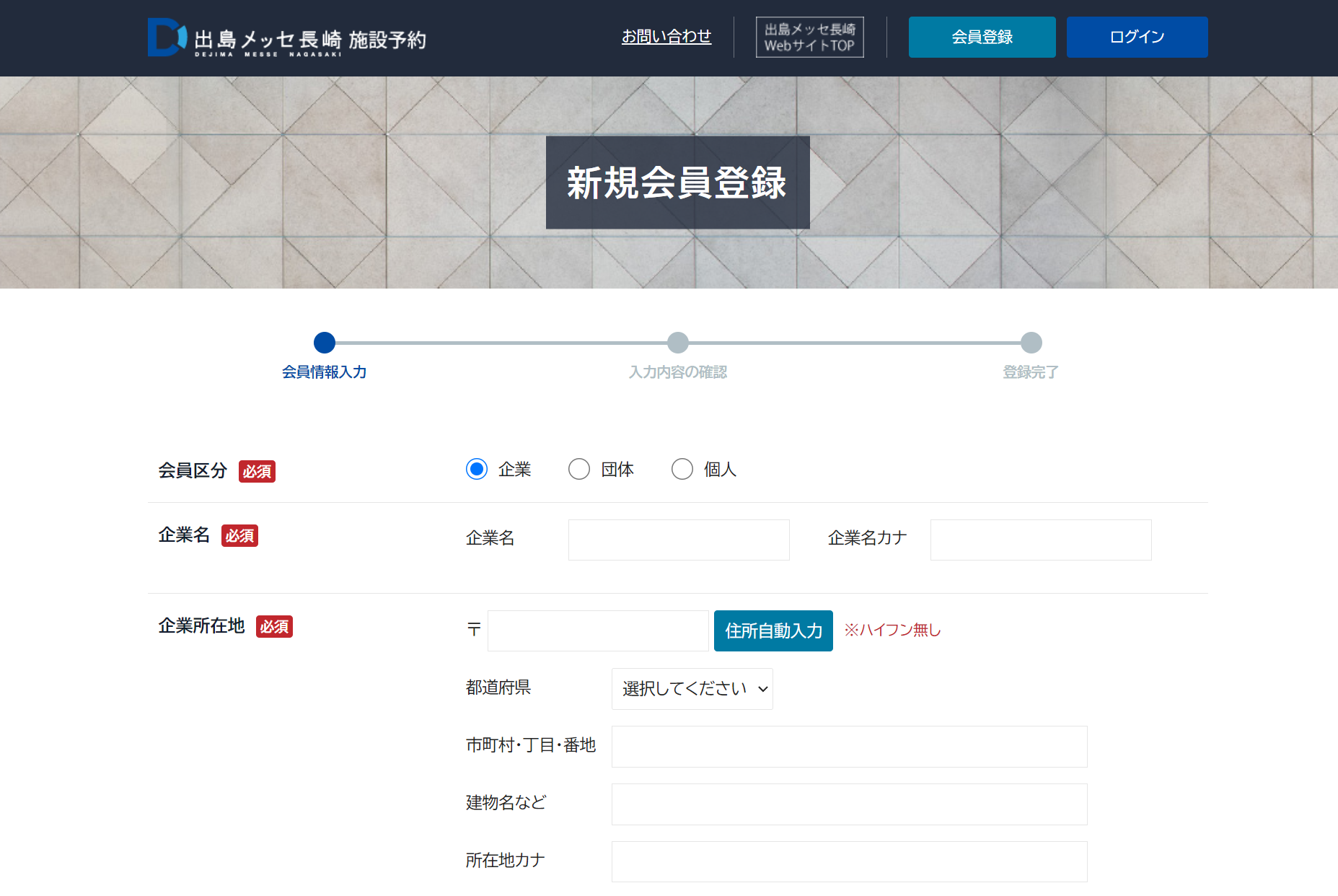This screenshot has height=896, width=1338.
Task: Select 個人 as member type
Action: (x=682, y=470)
